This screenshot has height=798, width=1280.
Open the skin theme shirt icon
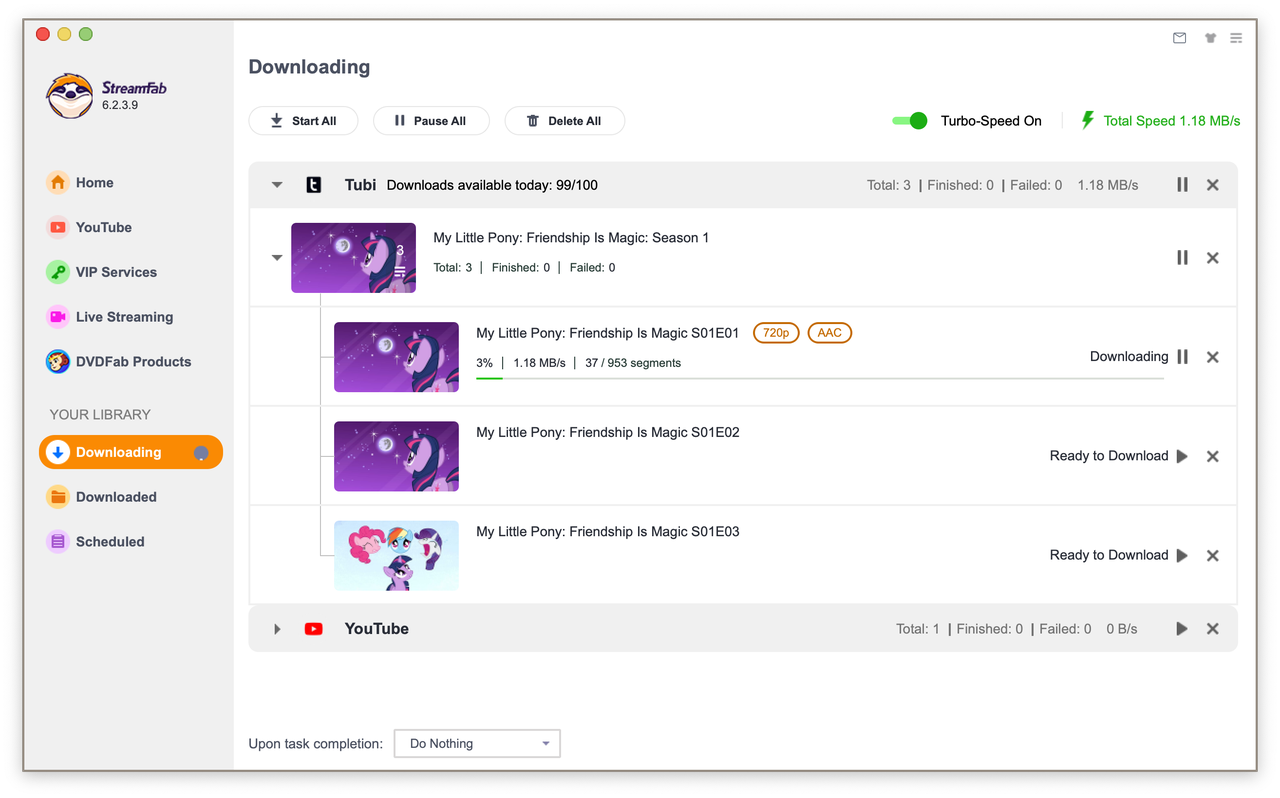pyautogui.click(x=1210, y=38)
